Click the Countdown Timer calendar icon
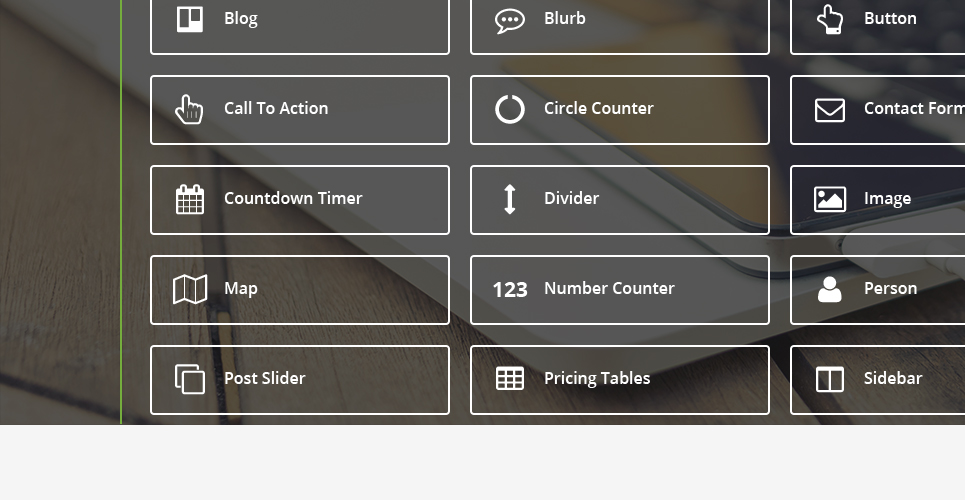Screen dimensions: 965x500 [x=190, y=200]
